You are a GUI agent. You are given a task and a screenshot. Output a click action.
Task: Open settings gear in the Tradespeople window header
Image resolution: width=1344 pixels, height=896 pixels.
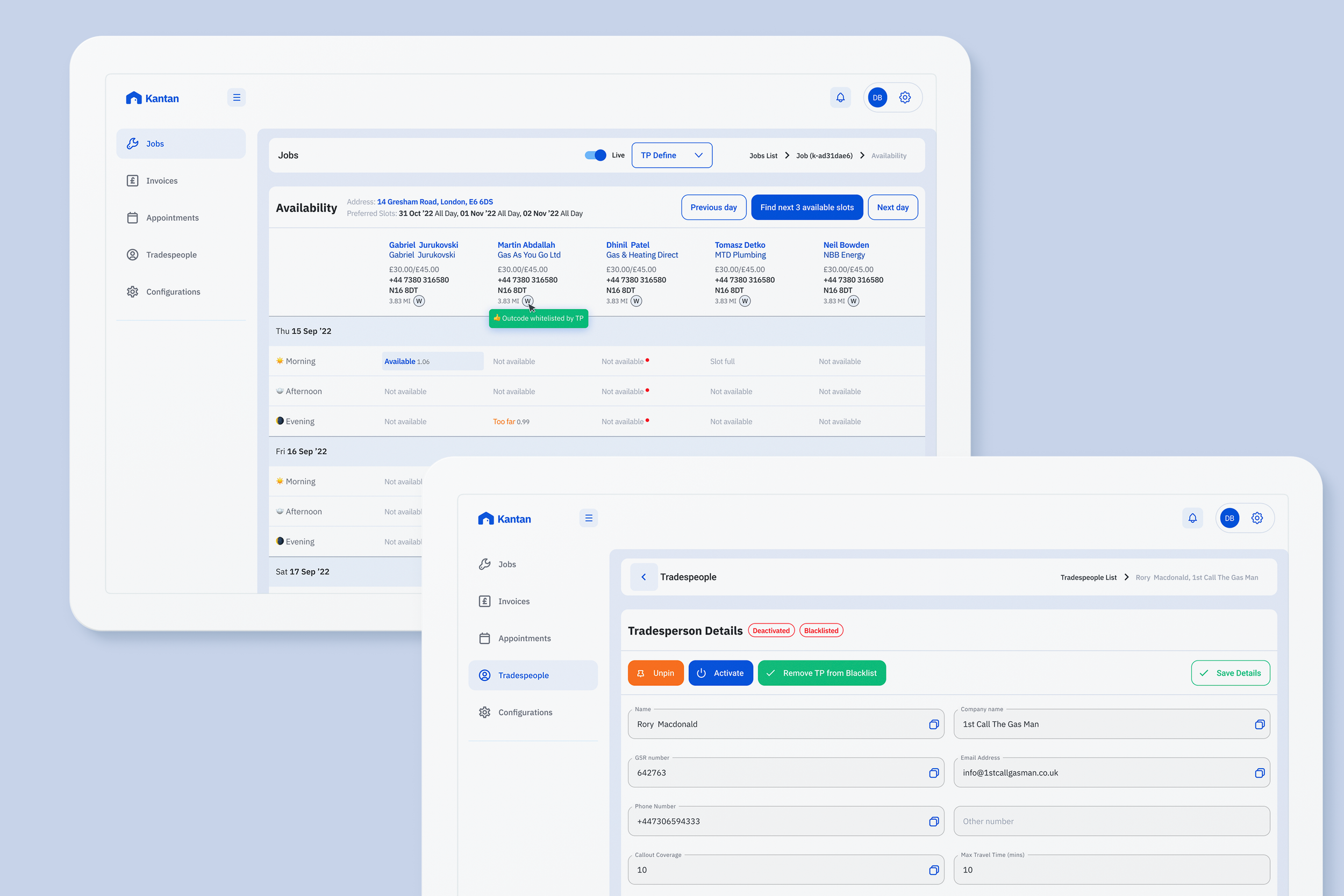click(1257, 518)
